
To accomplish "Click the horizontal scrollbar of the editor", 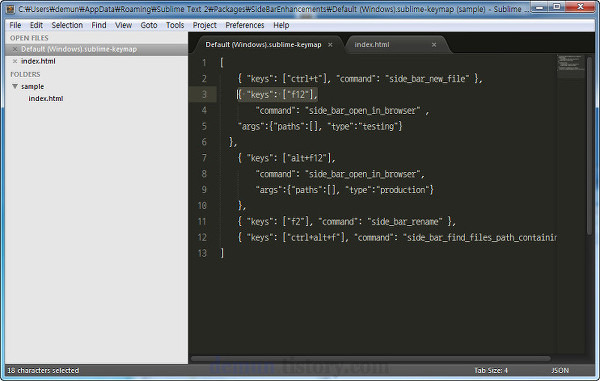I will point(370,359).
